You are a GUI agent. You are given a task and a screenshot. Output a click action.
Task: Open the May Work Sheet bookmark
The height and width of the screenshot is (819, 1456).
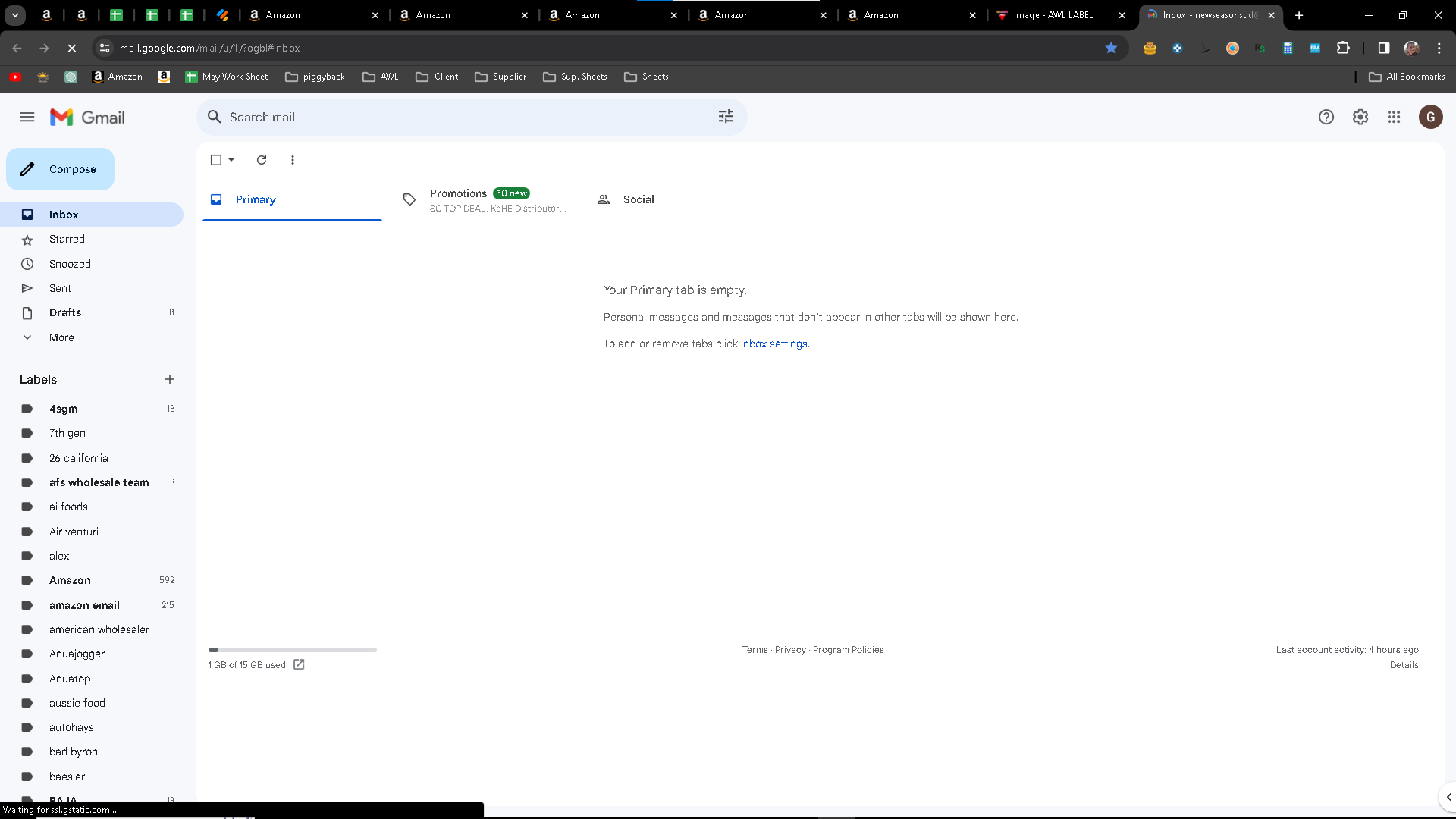[x=226, y=77]
